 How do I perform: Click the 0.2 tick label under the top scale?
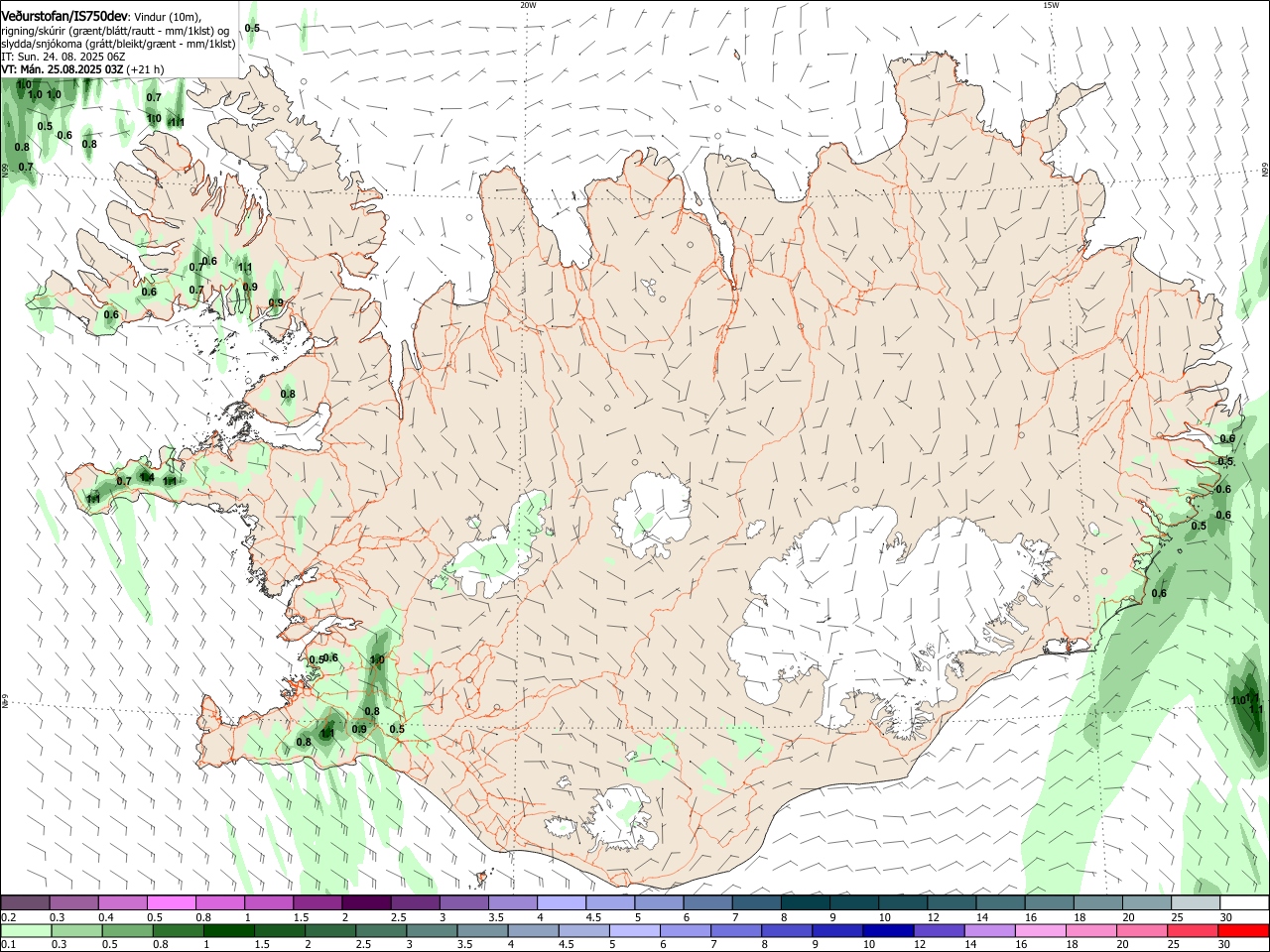8,917
